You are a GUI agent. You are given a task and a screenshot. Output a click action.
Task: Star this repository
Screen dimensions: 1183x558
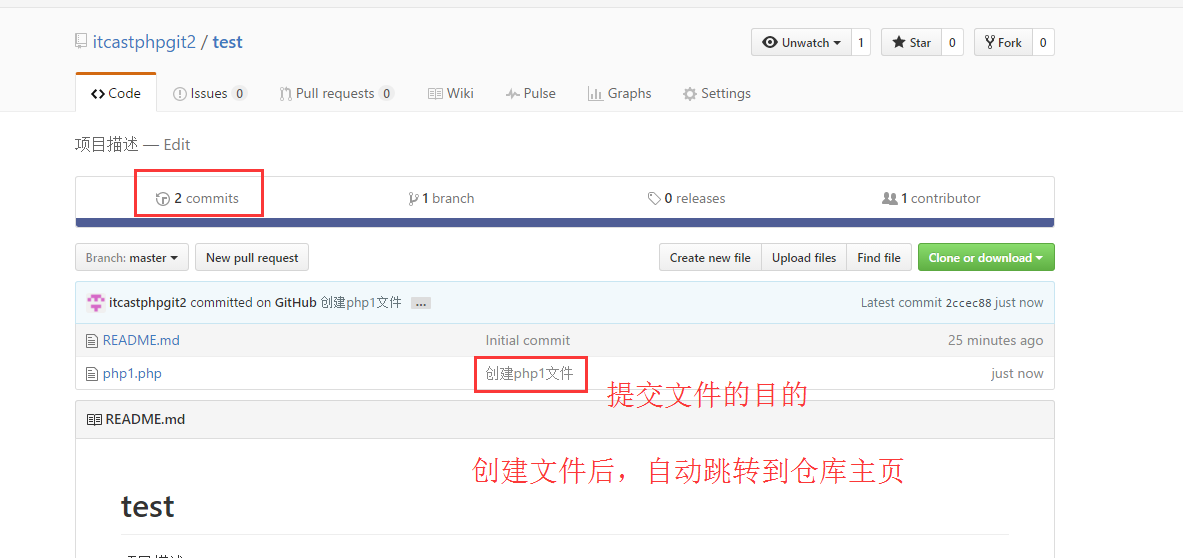point(911,42)
